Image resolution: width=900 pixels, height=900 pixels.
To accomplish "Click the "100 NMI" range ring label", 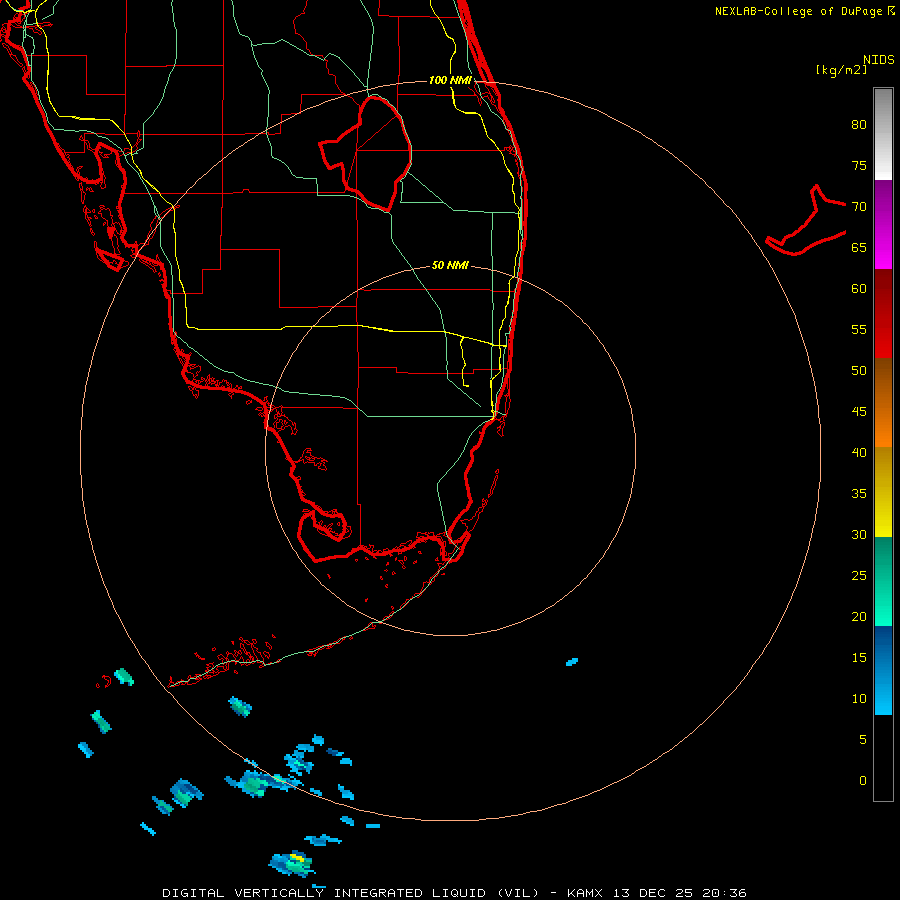I will pos(450,80).
